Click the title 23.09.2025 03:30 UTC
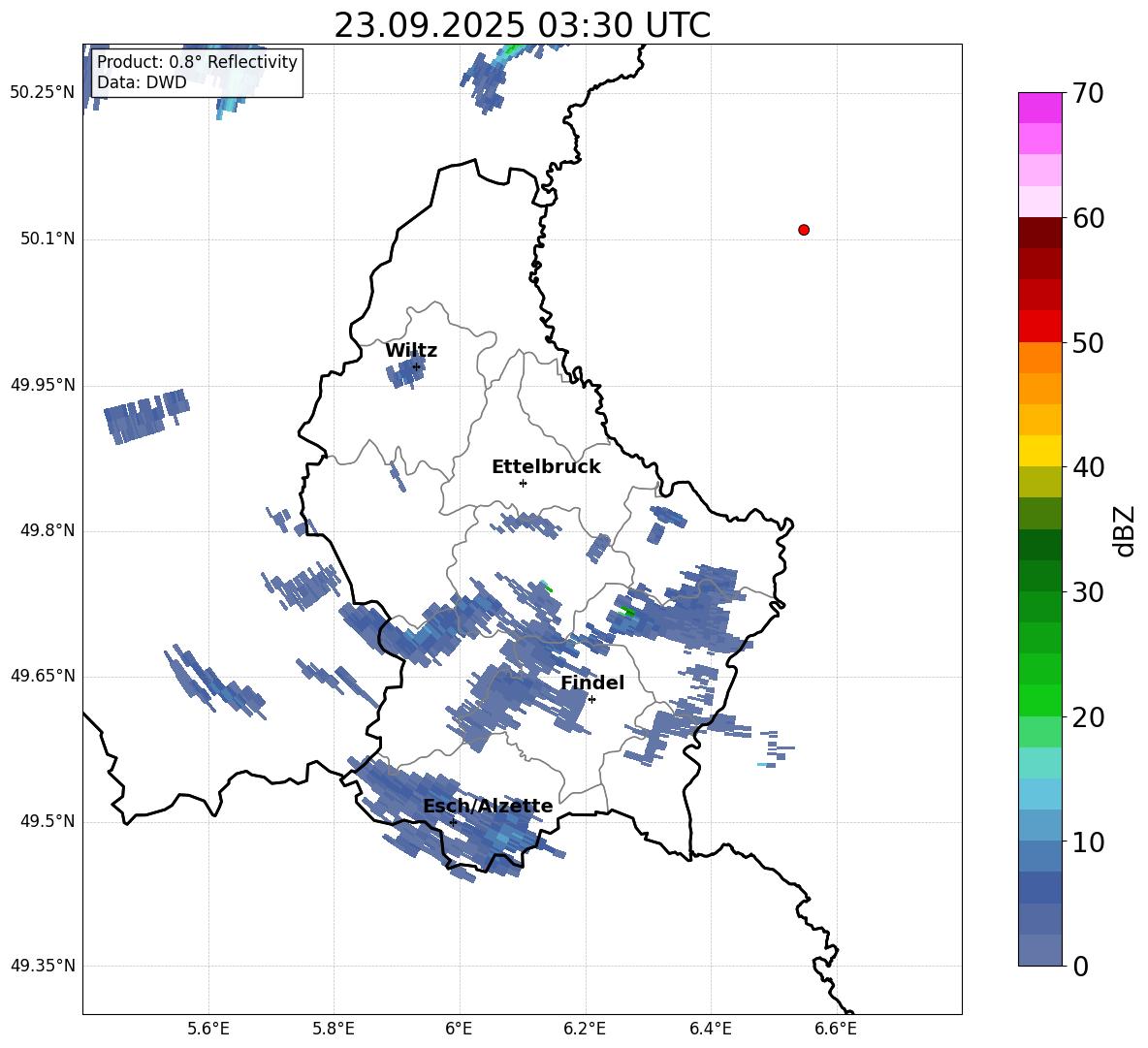The width and height of the screenshot is (1148, 1048). (522, 25)
